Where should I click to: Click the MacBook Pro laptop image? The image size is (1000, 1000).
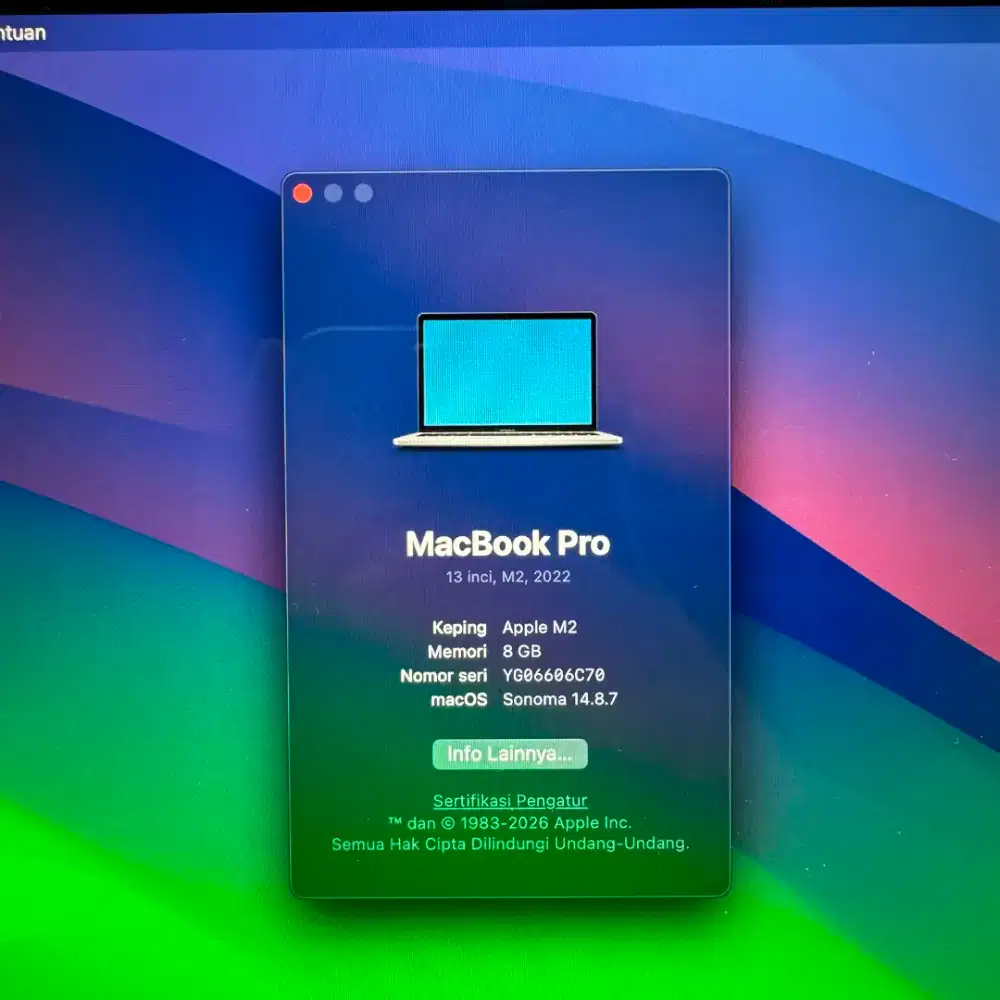coord(508,380)
